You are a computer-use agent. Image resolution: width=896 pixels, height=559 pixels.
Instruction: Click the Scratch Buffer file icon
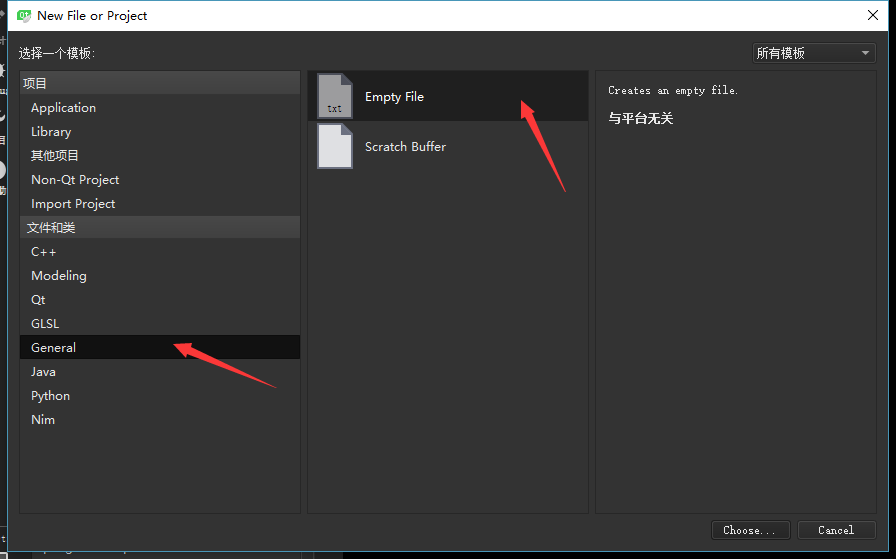pyautogui.click(x=335, y=146)
